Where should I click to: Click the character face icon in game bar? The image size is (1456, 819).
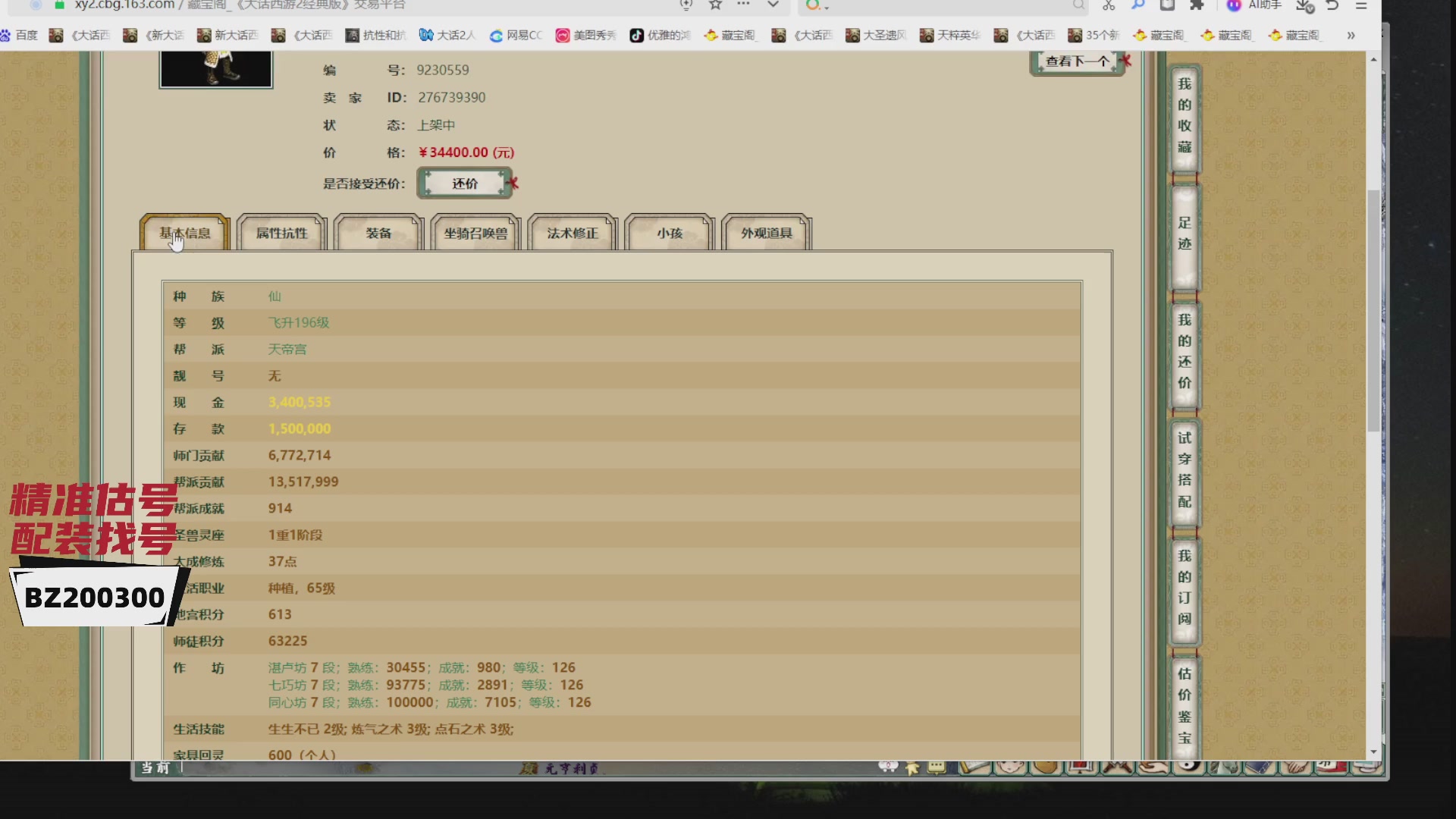click(x=1010, y=767)
